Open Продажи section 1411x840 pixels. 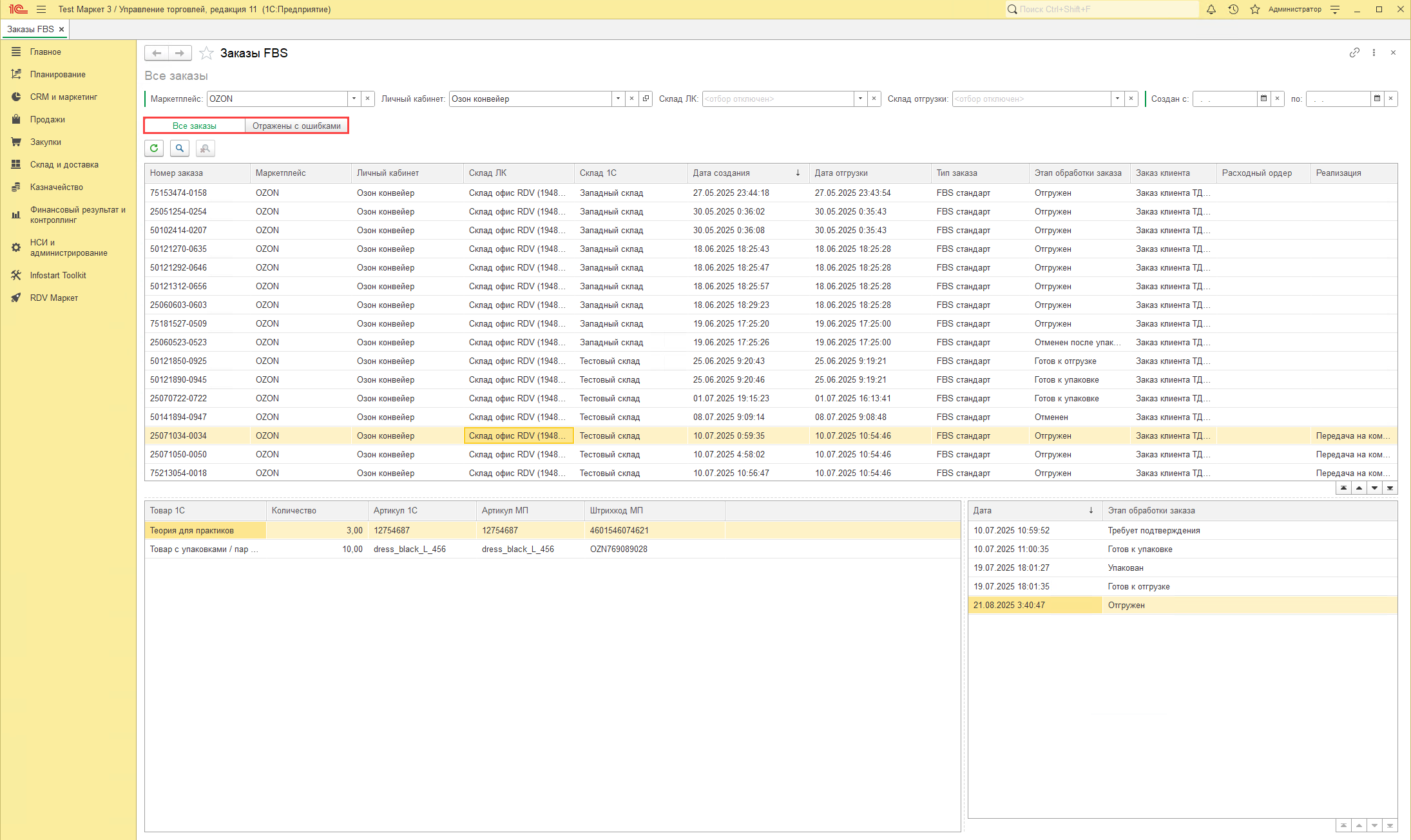pyautogui.click(x=47, y=119)
